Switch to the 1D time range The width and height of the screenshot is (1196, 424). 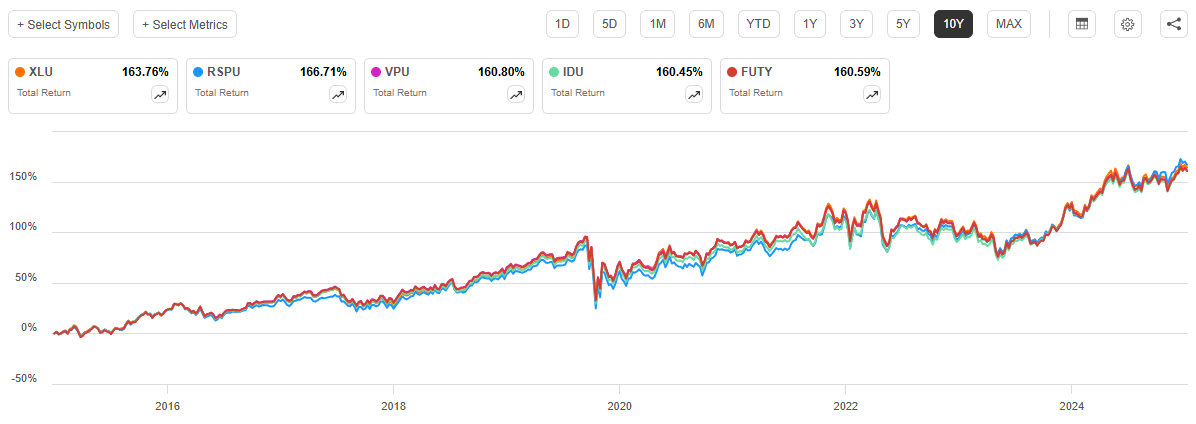563,24
